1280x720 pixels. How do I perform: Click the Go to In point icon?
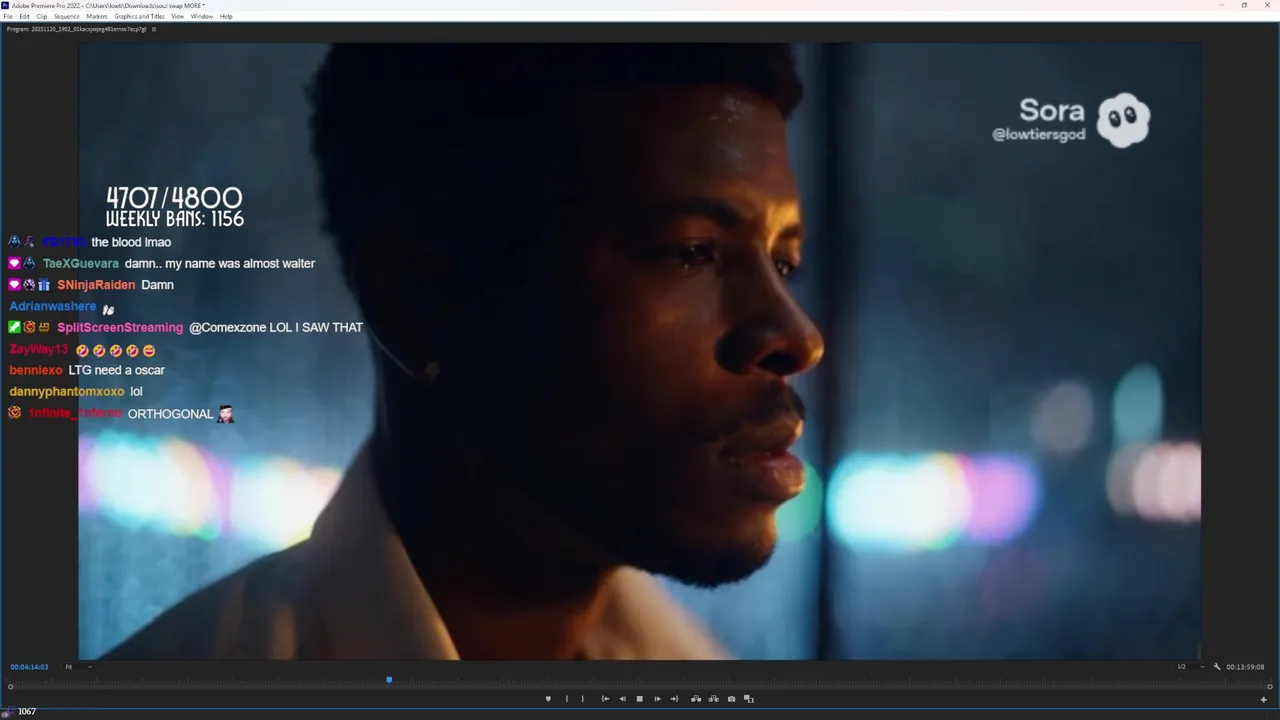tap(605, 699)
